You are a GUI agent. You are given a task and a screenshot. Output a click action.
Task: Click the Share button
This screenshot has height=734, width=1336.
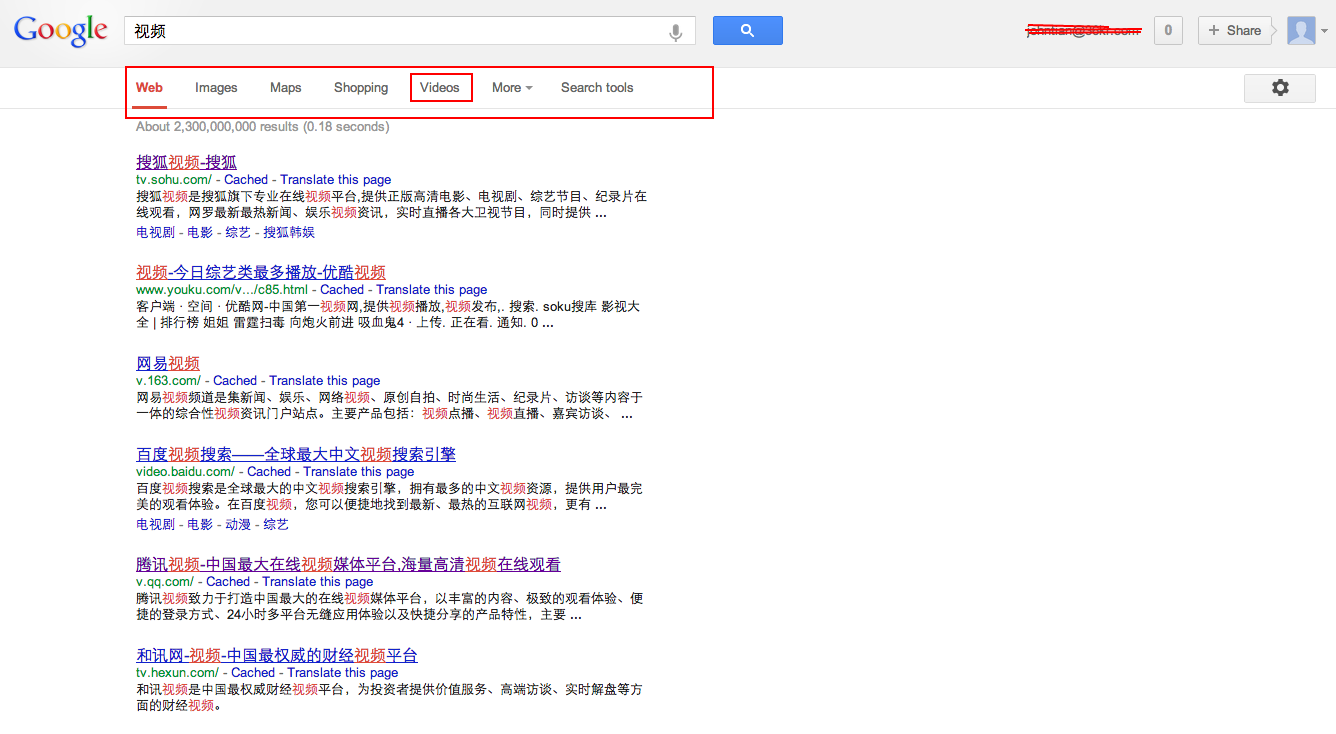(1234, 31)
